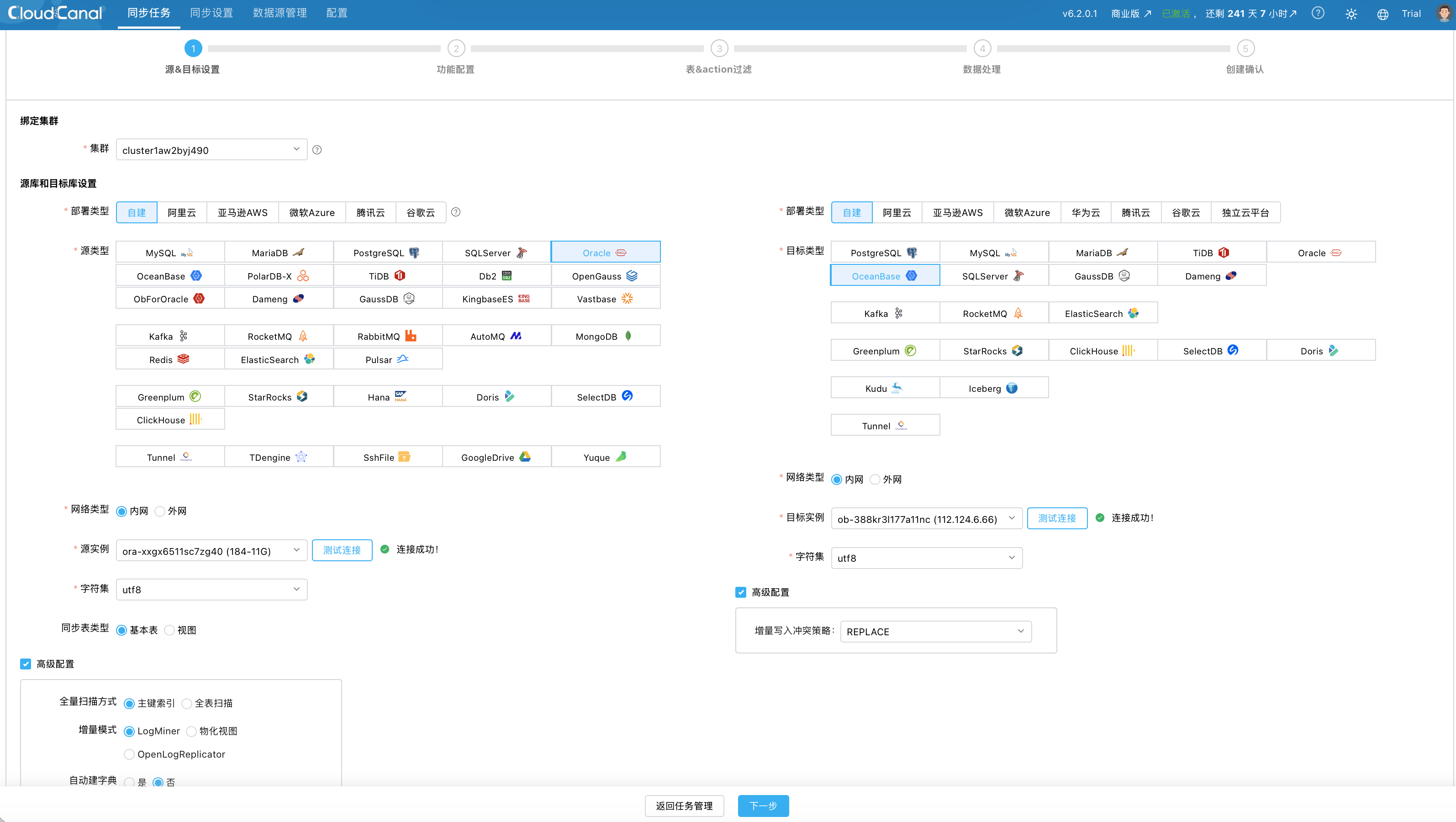Switch to 数据源管理 tab
This screenshot has width=1456, height=822.
[280, 13]
